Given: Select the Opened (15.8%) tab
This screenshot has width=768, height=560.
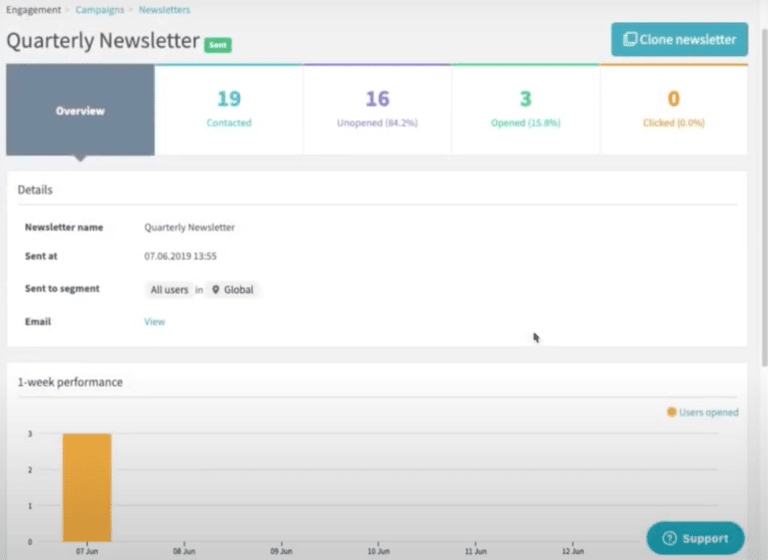Looking at the screenshot, I should point(525,110).
